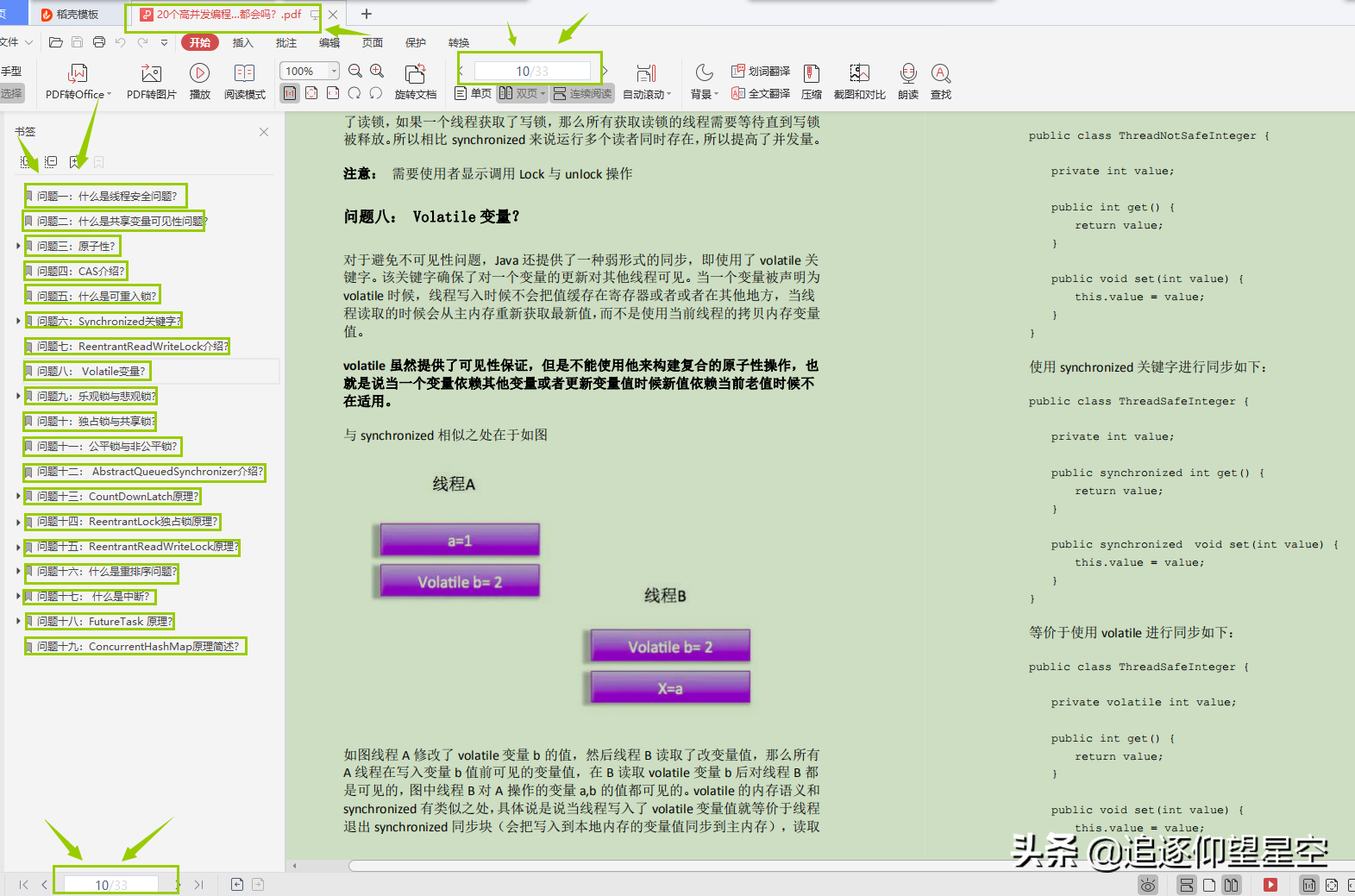Select actual size 1:1 view icon
Viewport: 1355px width, 896px height.
point(291,93)
